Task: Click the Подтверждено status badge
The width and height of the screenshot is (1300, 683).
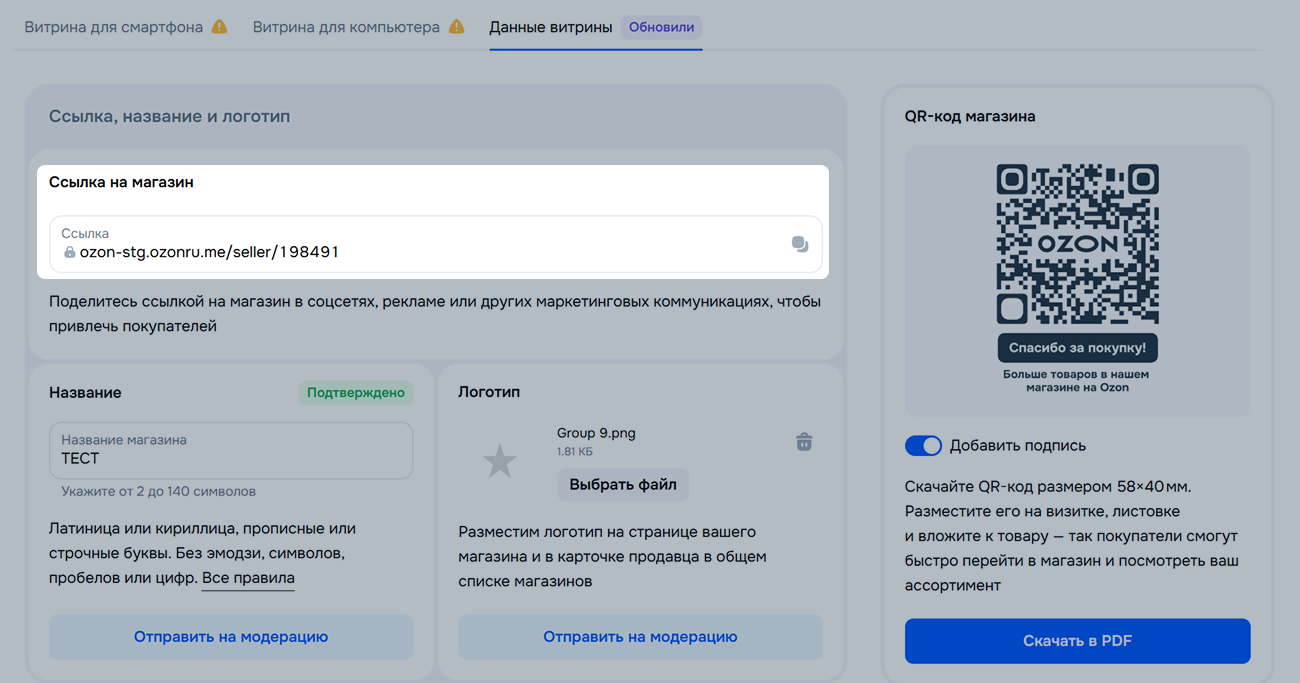Action: click(x=355, y=393)
